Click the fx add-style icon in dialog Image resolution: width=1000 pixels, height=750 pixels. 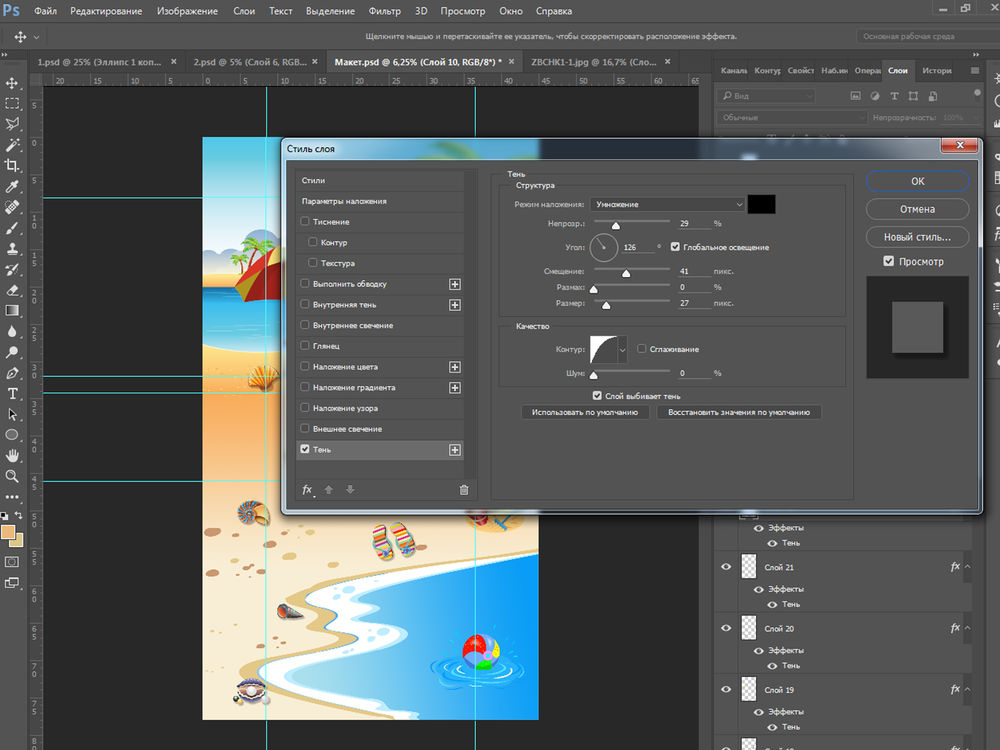(x=307, y=489)
